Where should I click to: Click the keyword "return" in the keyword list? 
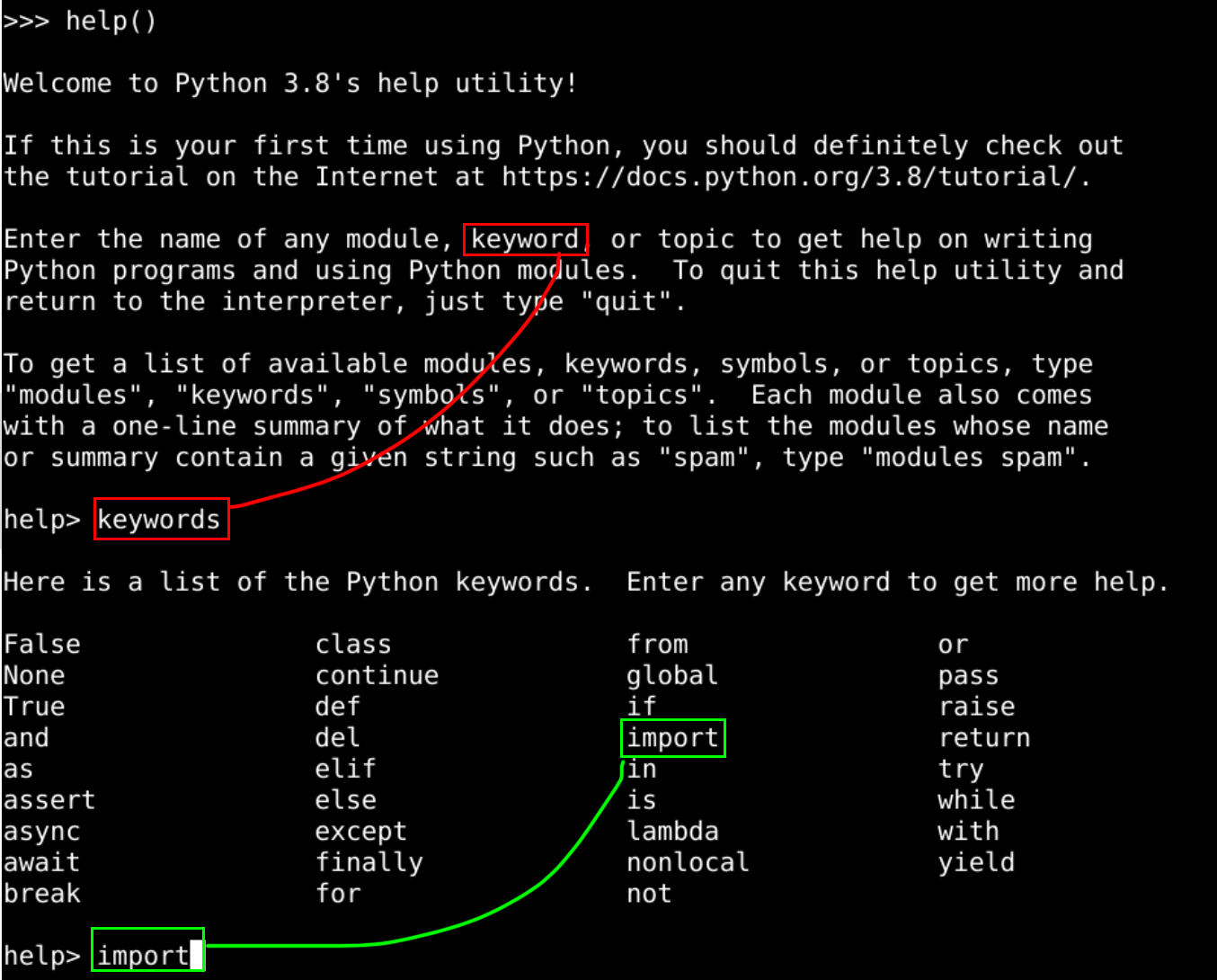984,738
